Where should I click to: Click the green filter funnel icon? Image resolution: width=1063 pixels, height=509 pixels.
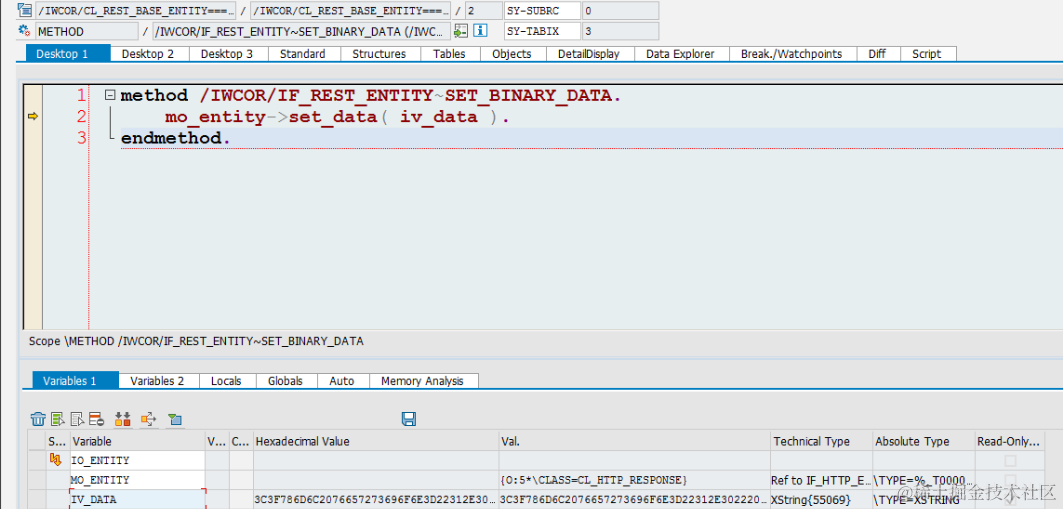pos(175,419)
